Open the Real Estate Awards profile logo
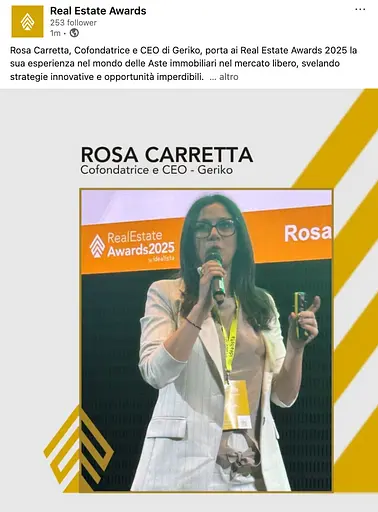378x512 pixels. pyautogui.click(x=27, y=21)
